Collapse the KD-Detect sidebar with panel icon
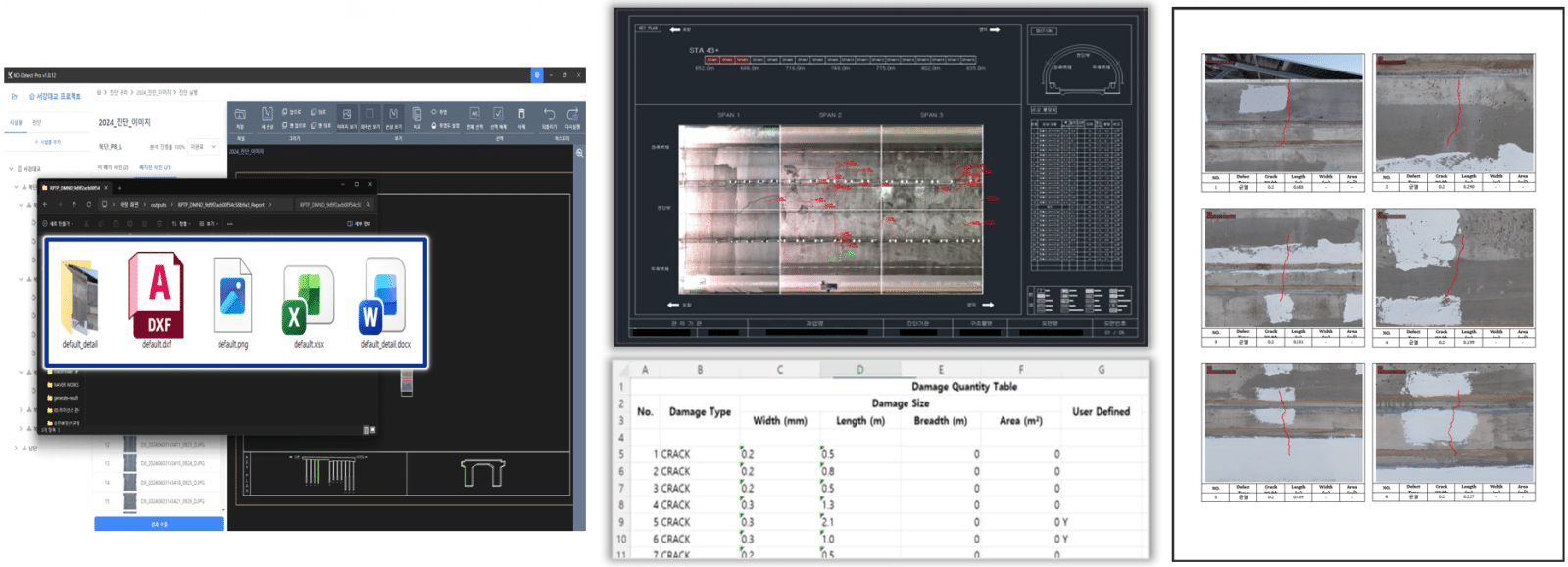The width and height of the screenshot is (1568, 567). point(14,97)
